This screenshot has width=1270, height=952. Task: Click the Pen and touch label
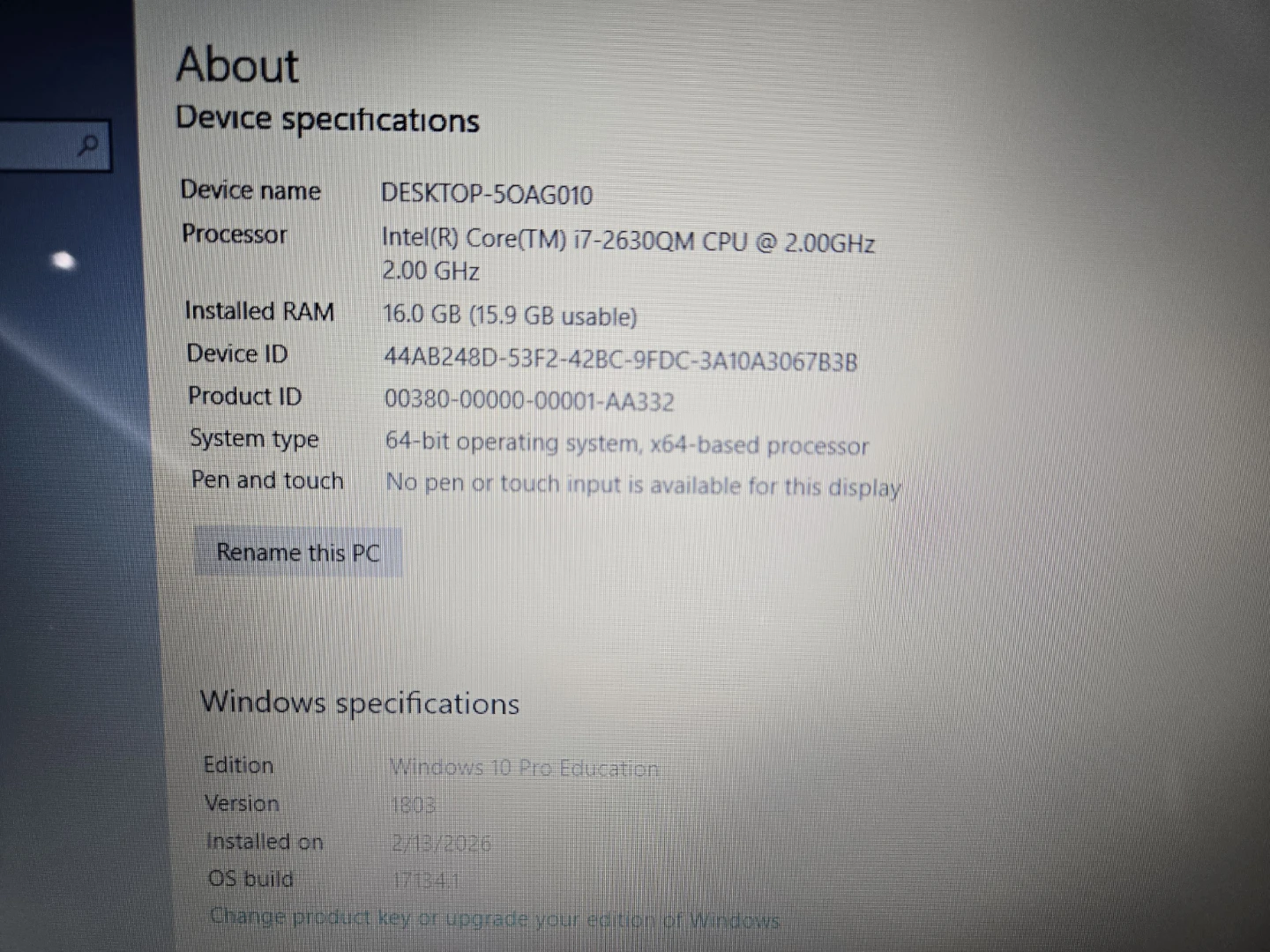coord(267,480)
